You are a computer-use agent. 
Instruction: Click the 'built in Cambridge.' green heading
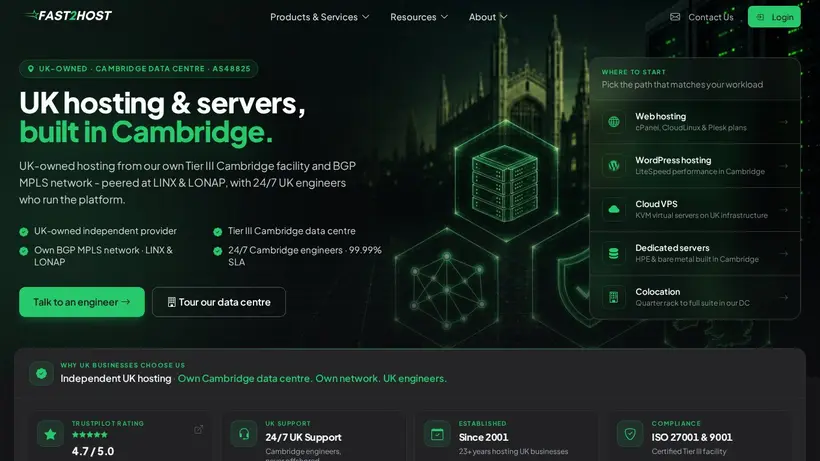146,132
